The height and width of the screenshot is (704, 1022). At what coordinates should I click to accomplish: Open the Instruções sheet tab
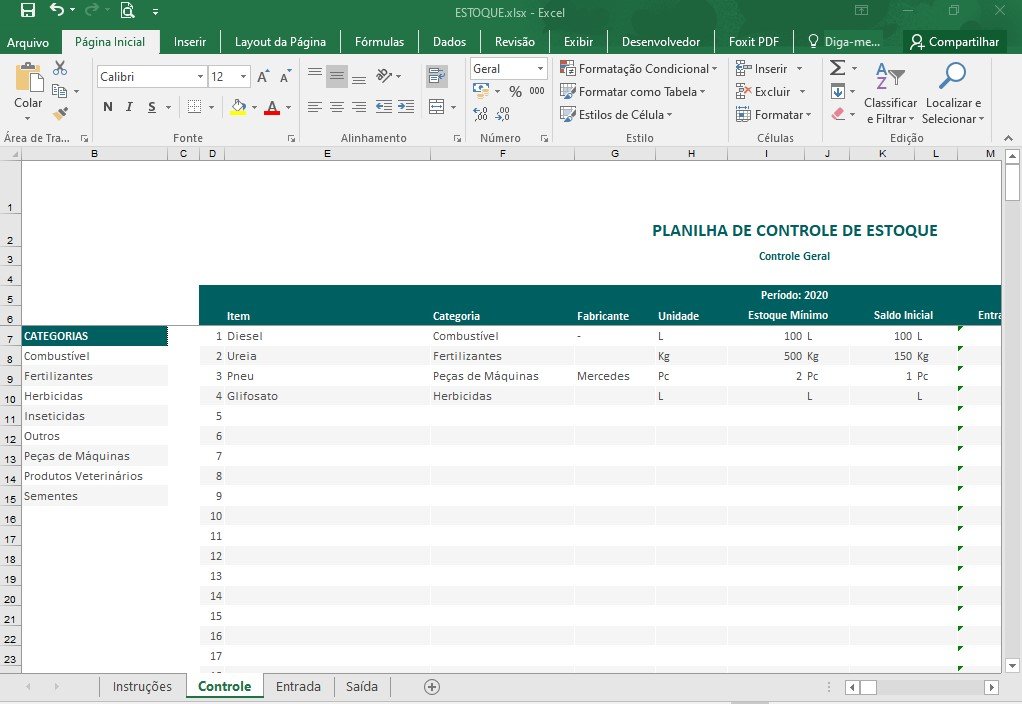(x=142, y=686)
